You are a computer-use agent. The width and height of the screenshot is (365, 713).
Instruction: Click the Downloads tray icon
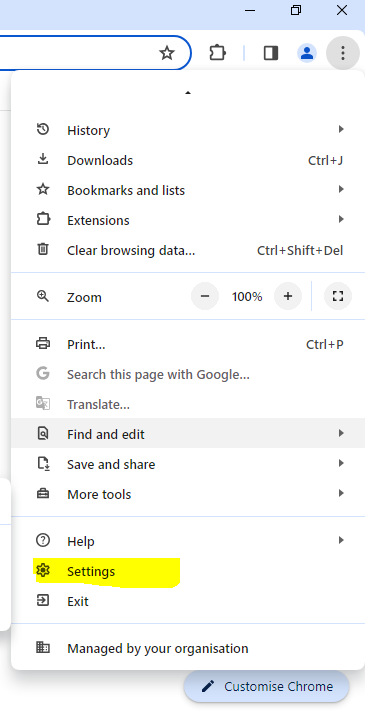pyautogui.click(x=43, y=159)
